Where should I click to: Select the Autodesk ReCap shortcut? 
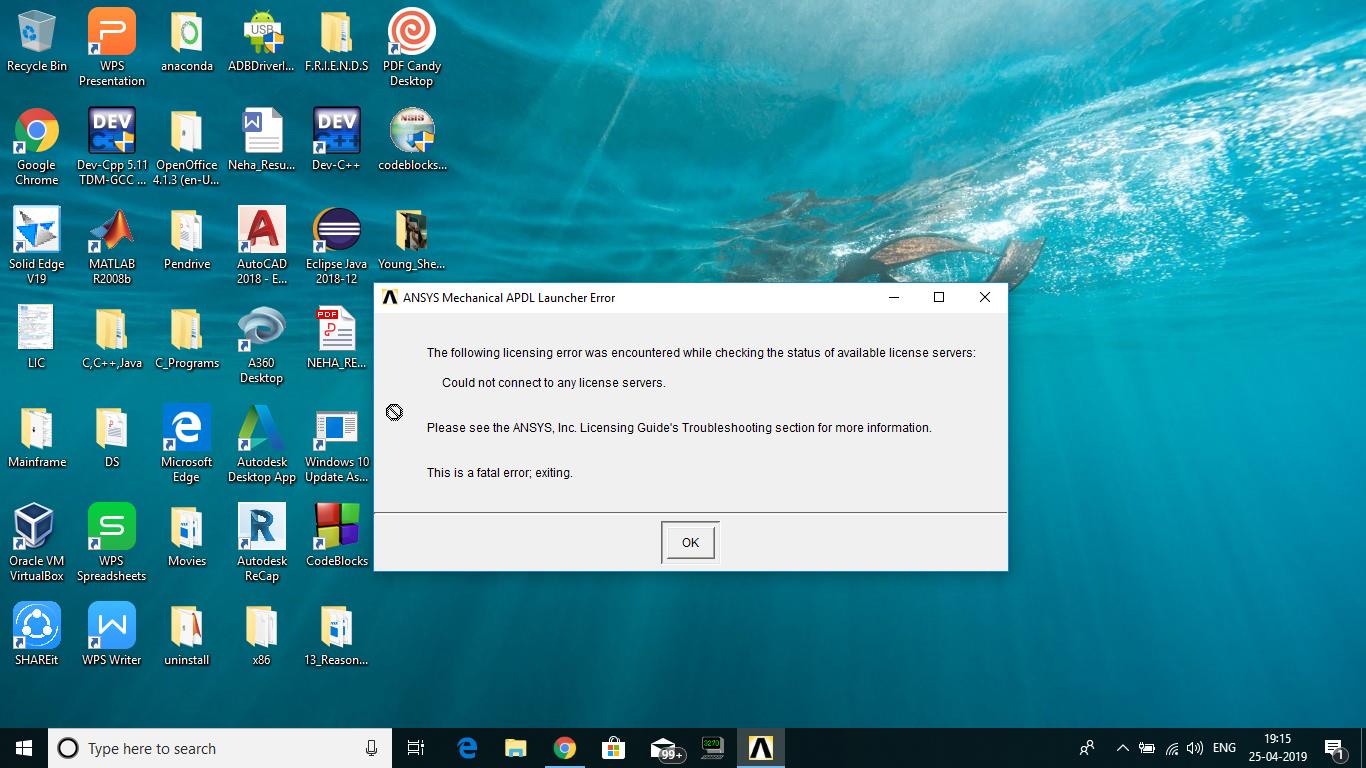[262, 543]
